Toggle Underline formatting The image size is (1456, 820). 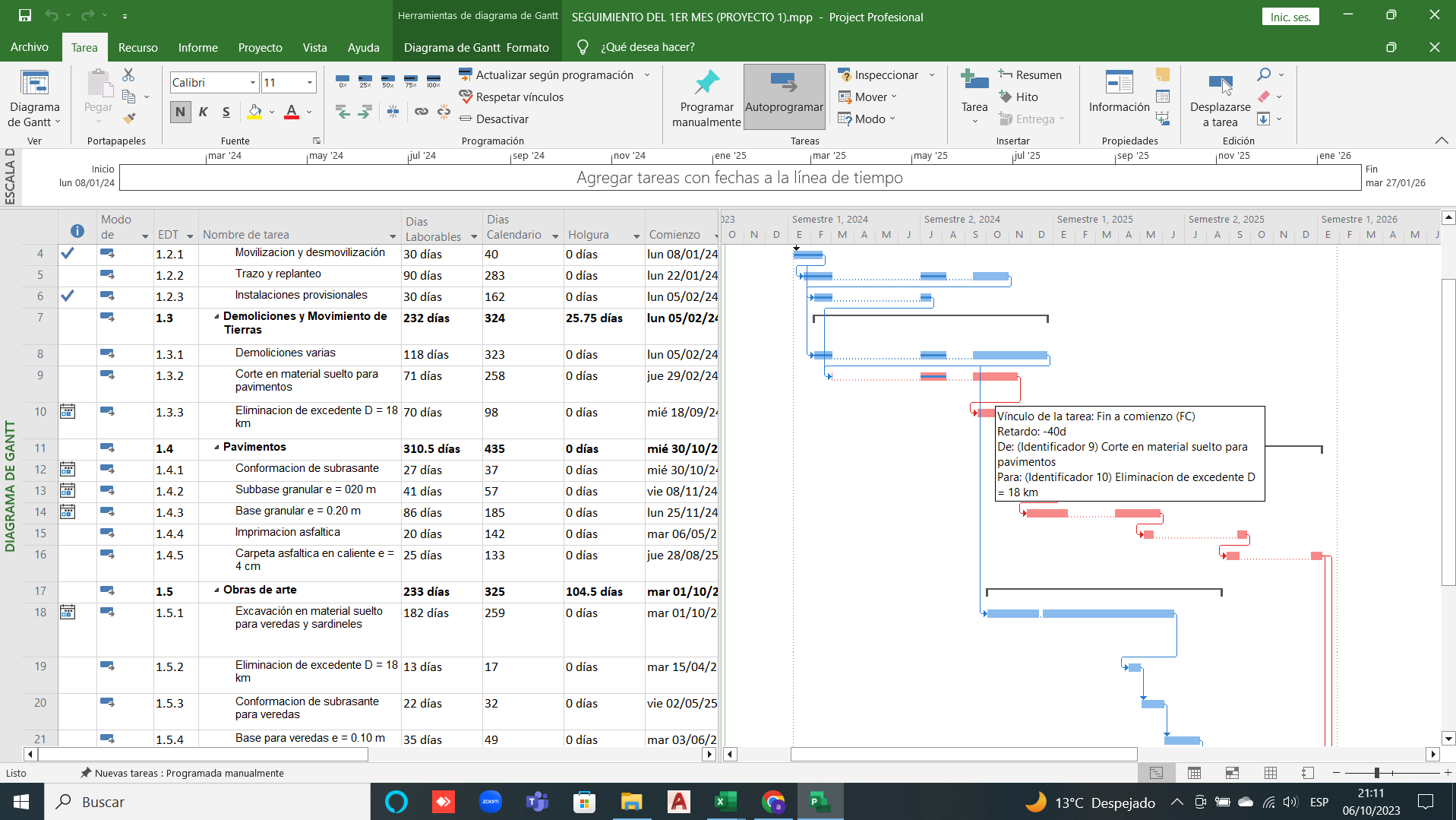coord(226,112)
